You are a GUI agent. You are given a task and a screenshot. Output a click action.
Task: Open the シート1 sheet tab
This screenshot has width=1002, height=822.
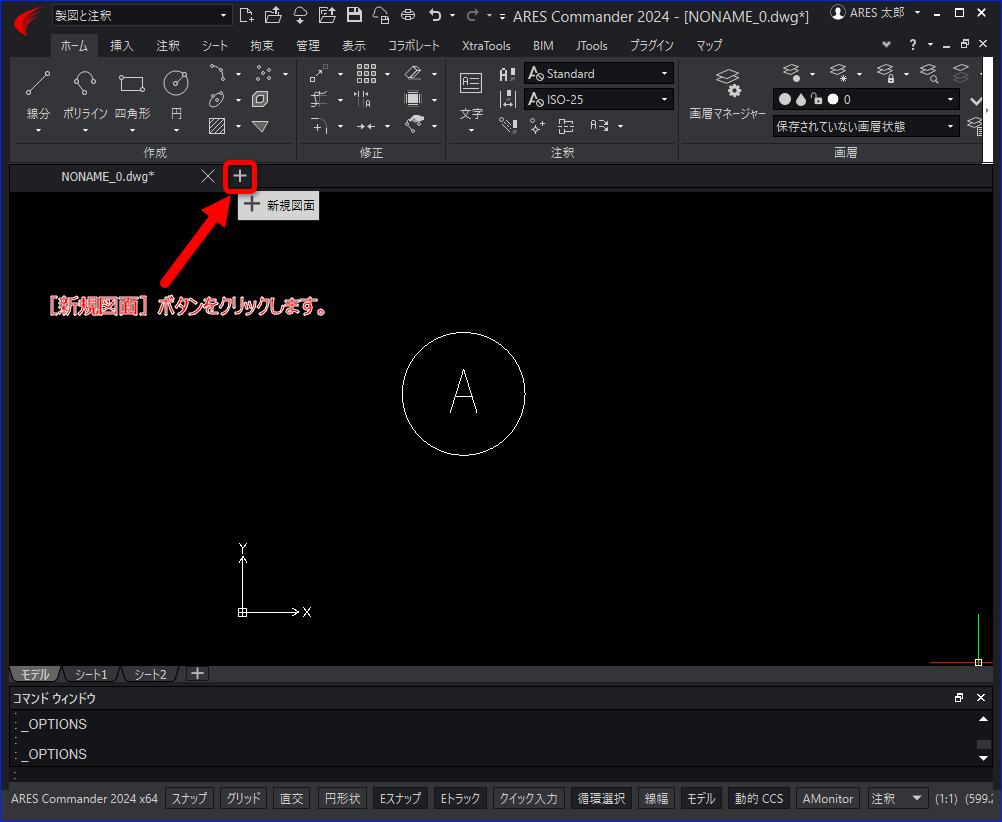[91, 674]
